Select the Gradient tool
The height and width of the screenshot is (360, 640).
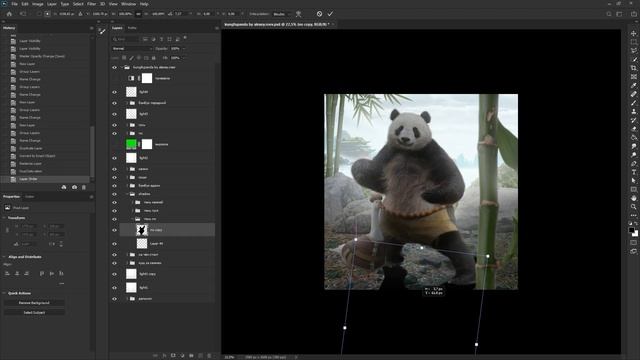coord(633,137)
